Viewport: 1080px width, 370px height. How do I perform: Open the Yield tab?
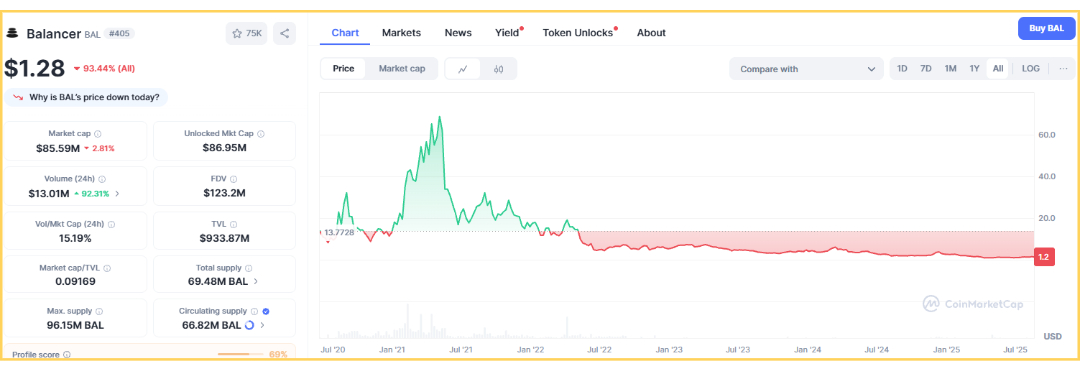click(x=508, y=32)
